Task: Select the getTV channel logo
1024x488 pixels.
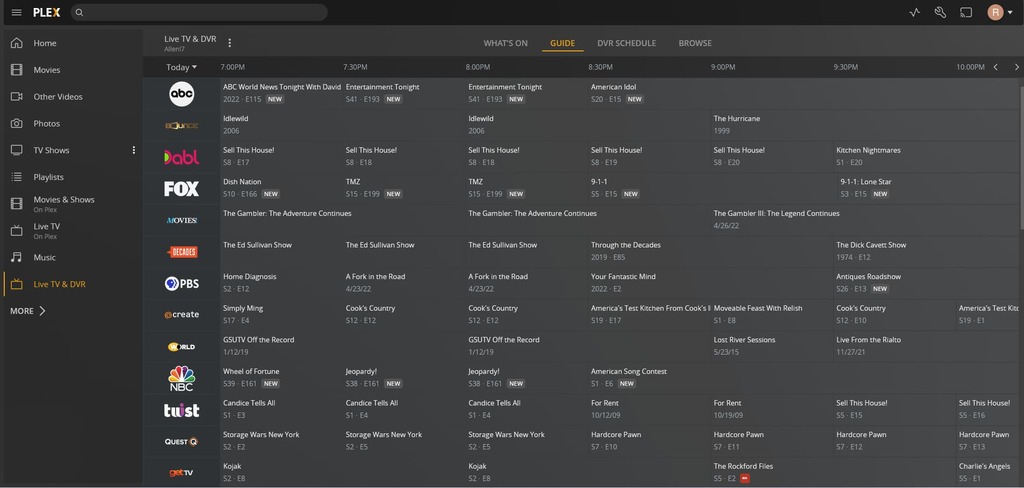Action: coord(182,473)
